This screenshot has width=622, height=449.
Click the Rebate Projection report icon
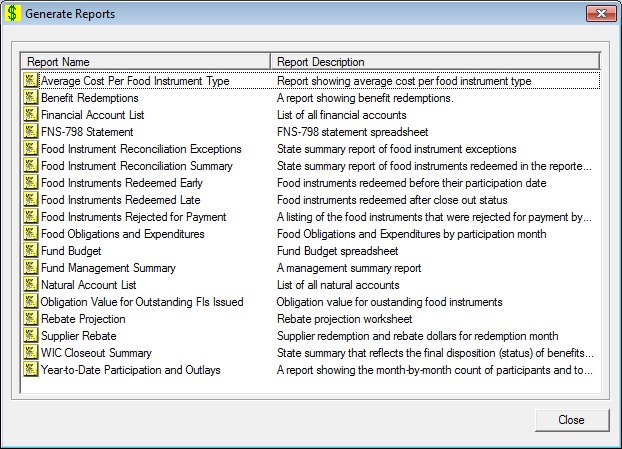(31, 319)
